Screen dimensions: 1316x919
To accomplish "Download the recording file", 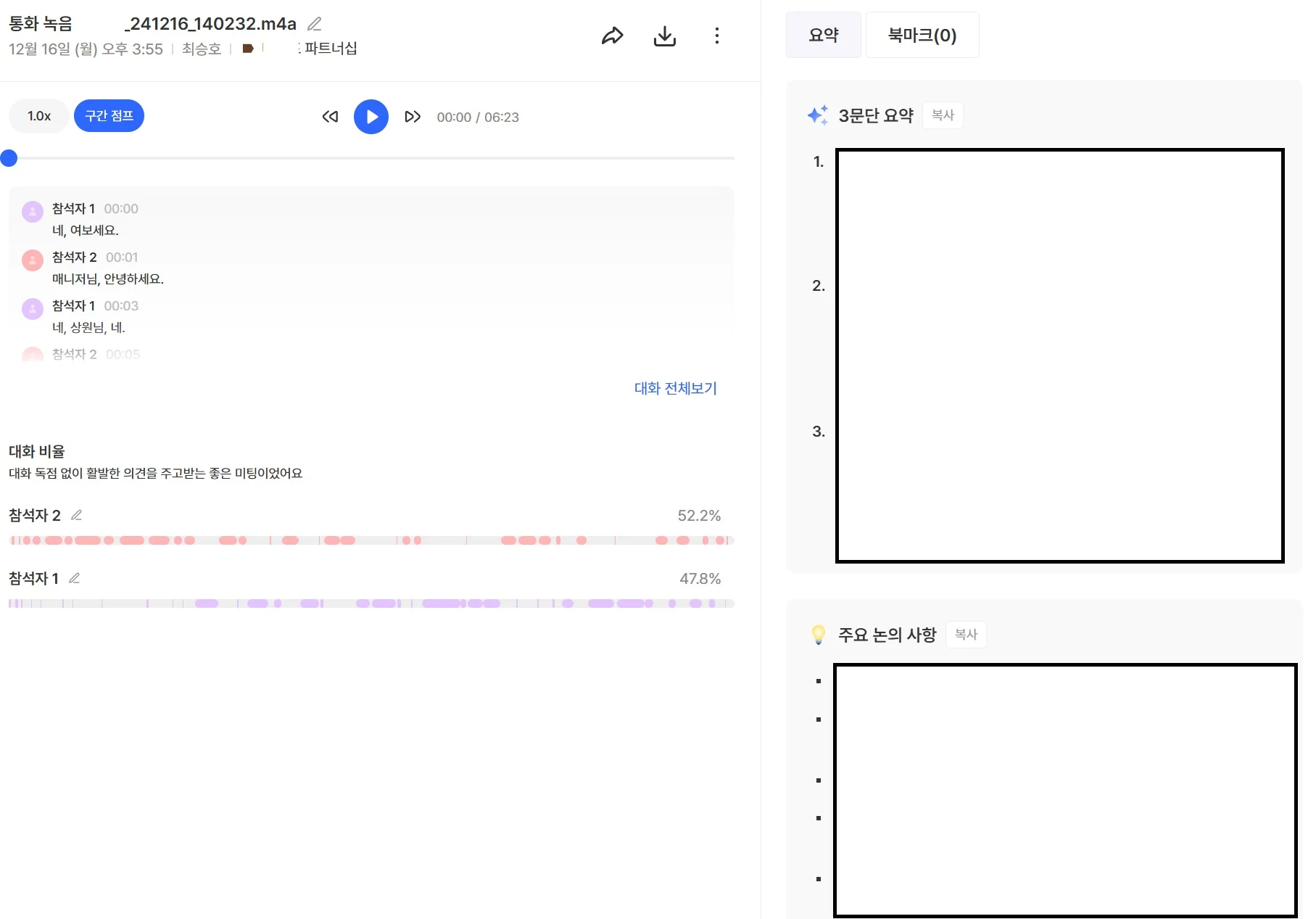I will click(665, 36).
